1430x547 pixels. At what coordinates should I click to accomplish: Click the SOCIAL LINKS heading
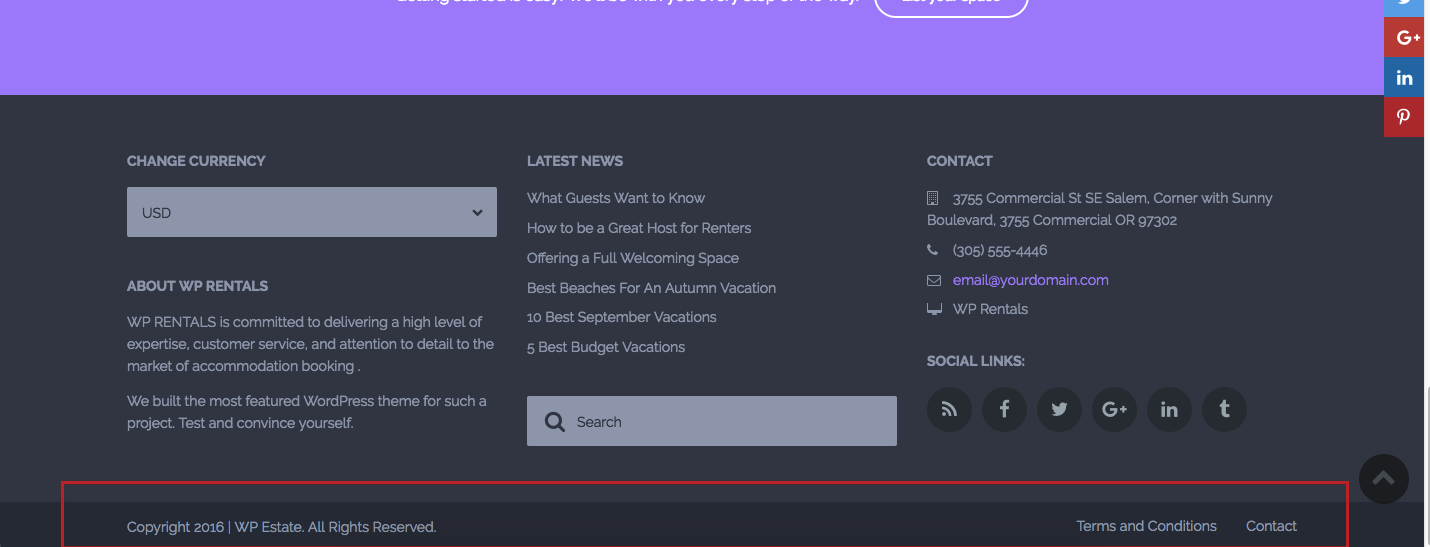pos(976,361)
